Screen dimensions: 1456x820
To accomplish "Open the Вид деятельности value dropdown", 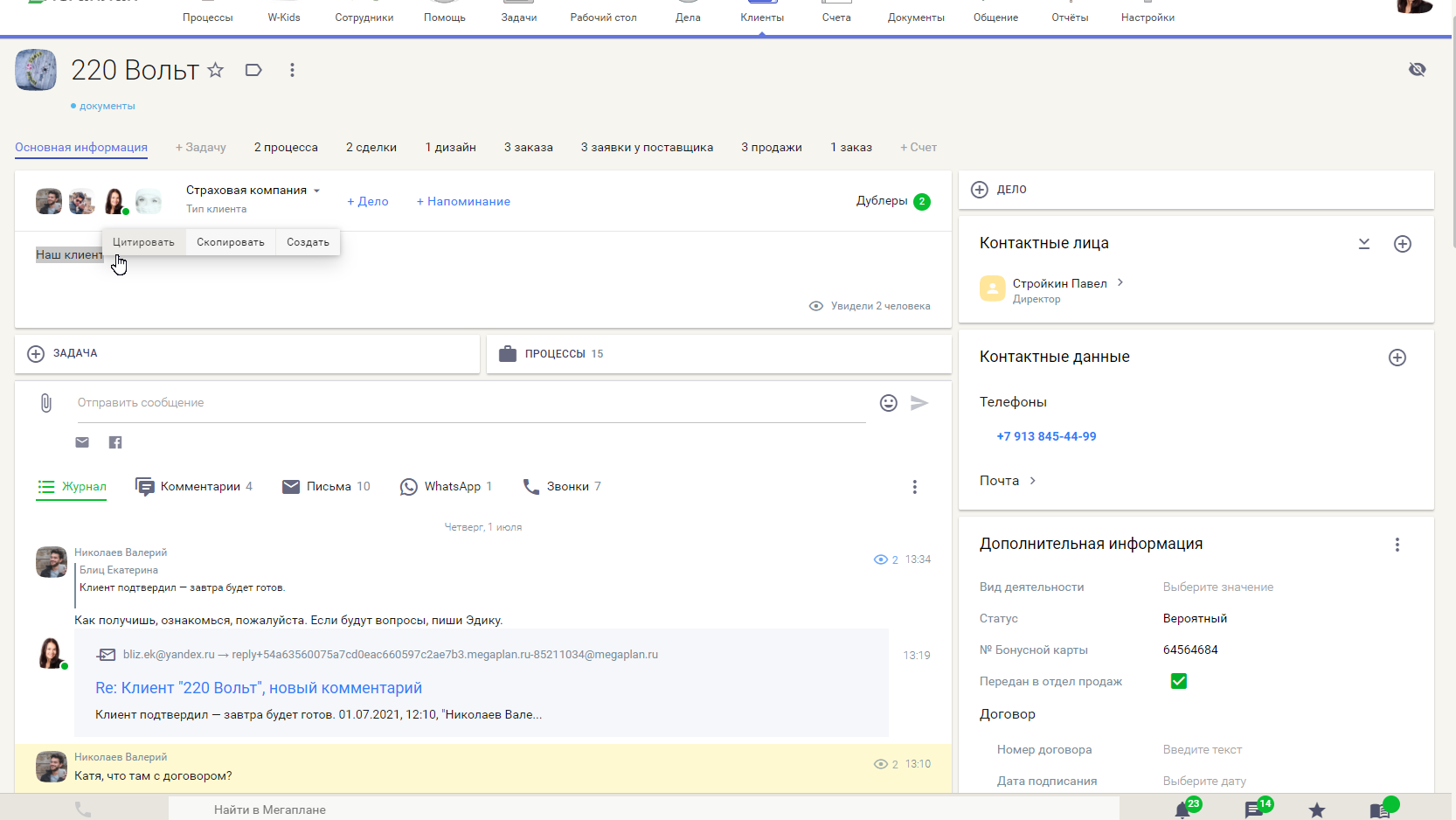I will (x=1217, y=587).
